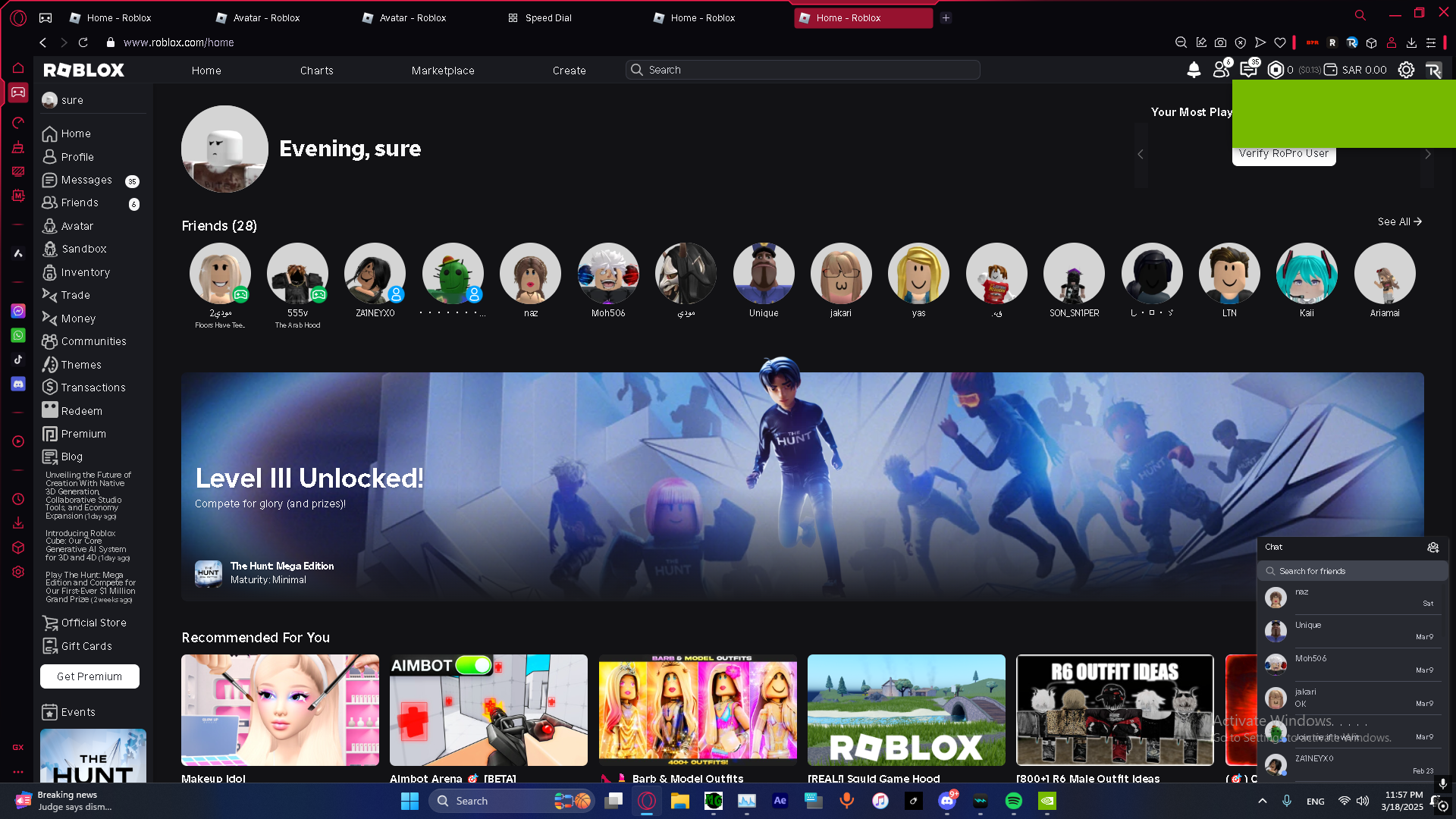This screenshot has height=819, width=1456.
Task: Open the NVIDIA app from taskbar
Action: (1046, 801)
